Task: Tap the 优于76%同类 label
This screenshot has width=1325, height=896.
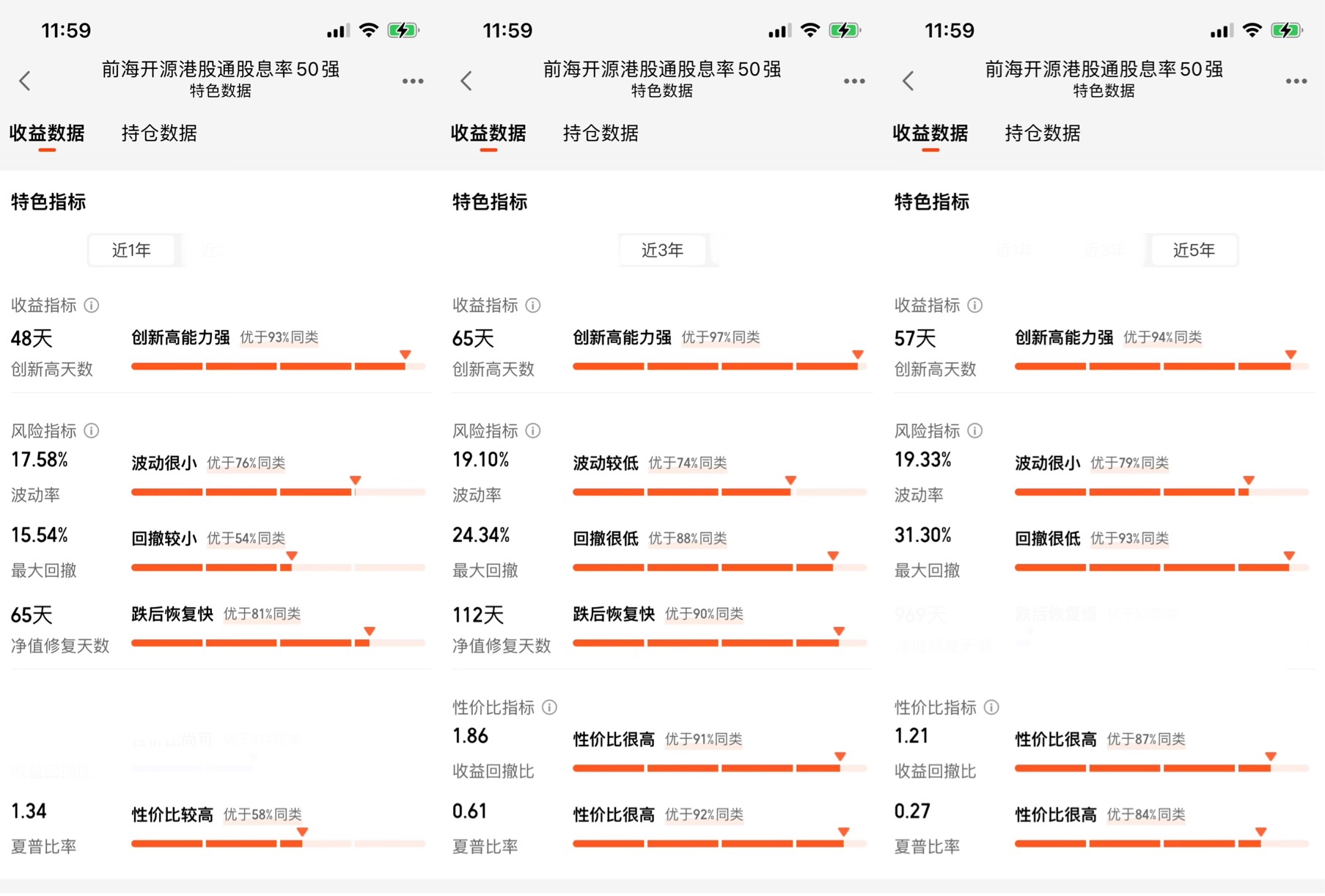Action: click(x=246, y=463)
